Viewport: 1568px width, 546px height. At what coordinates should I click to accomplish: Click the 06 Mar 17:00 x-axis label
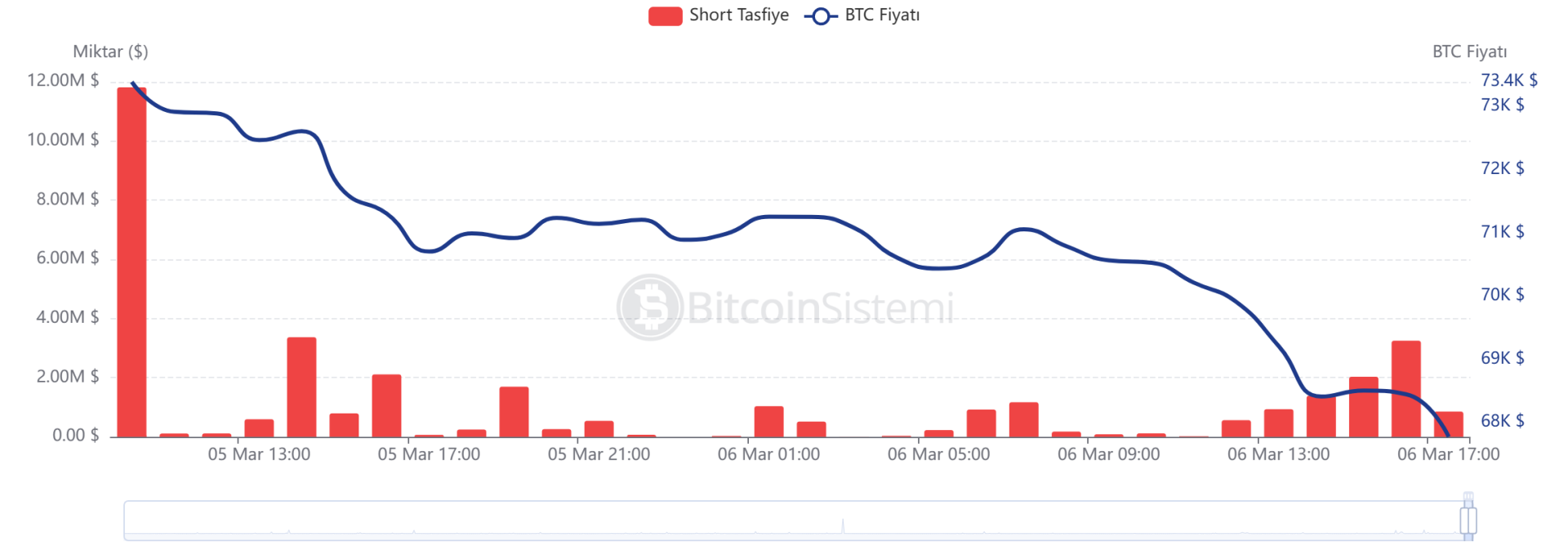(x=1448, y=454)
